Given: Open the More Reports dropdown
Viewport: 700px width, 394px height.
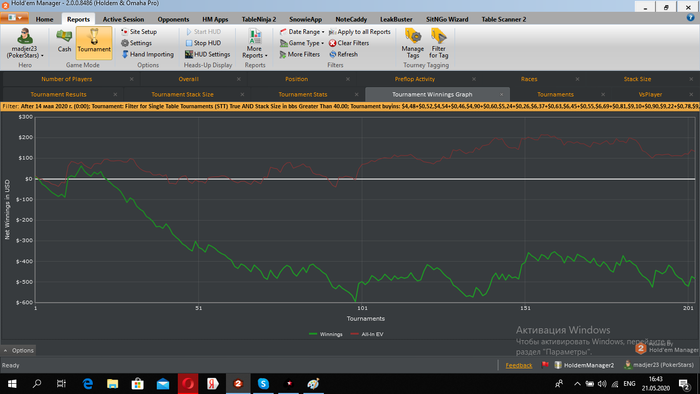Looking at the screenshot, I should tap(254, 44).
